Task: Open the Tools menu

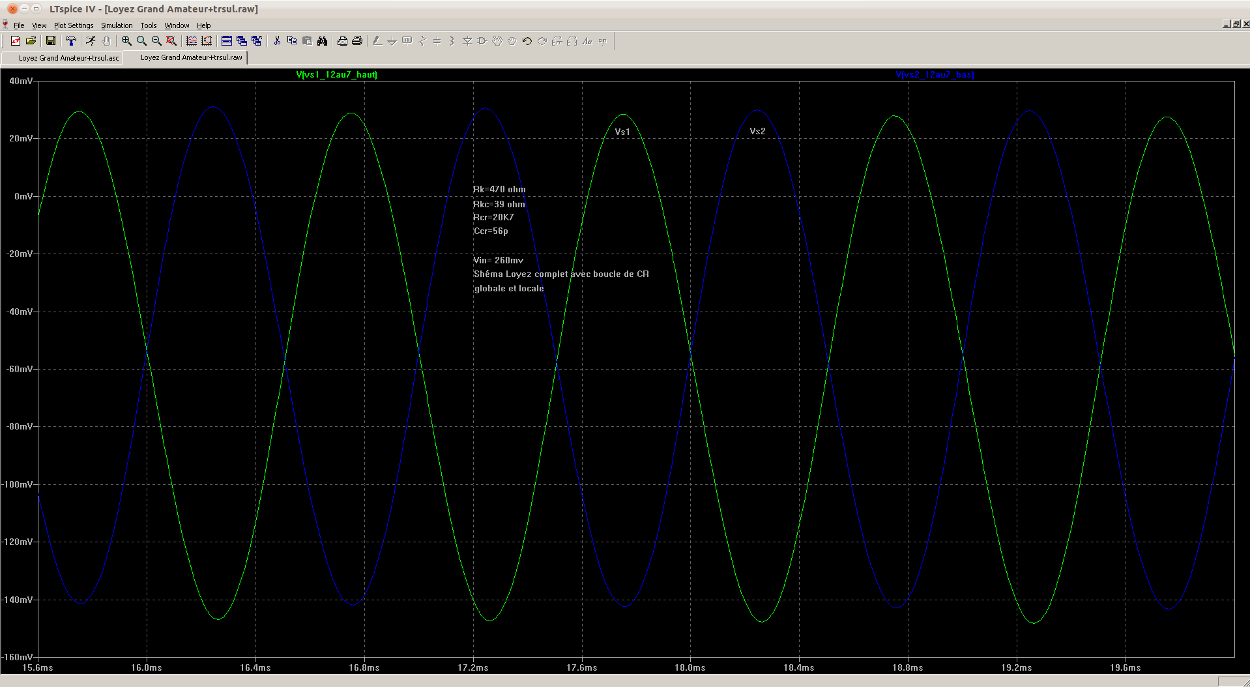Action: [149, 25]
